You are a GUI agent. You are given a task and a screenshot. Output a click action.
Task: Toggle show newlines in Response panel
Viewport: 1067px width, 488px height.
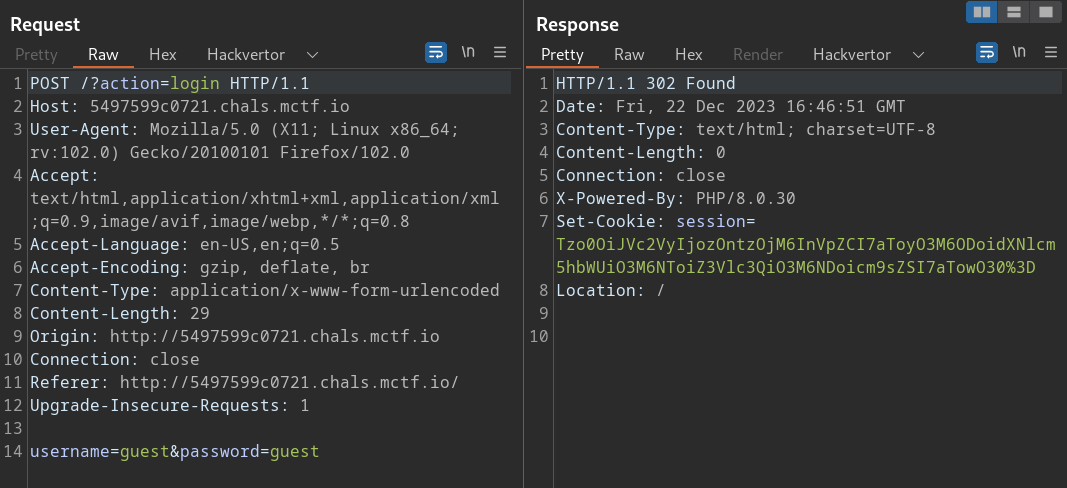point(1019,52)
